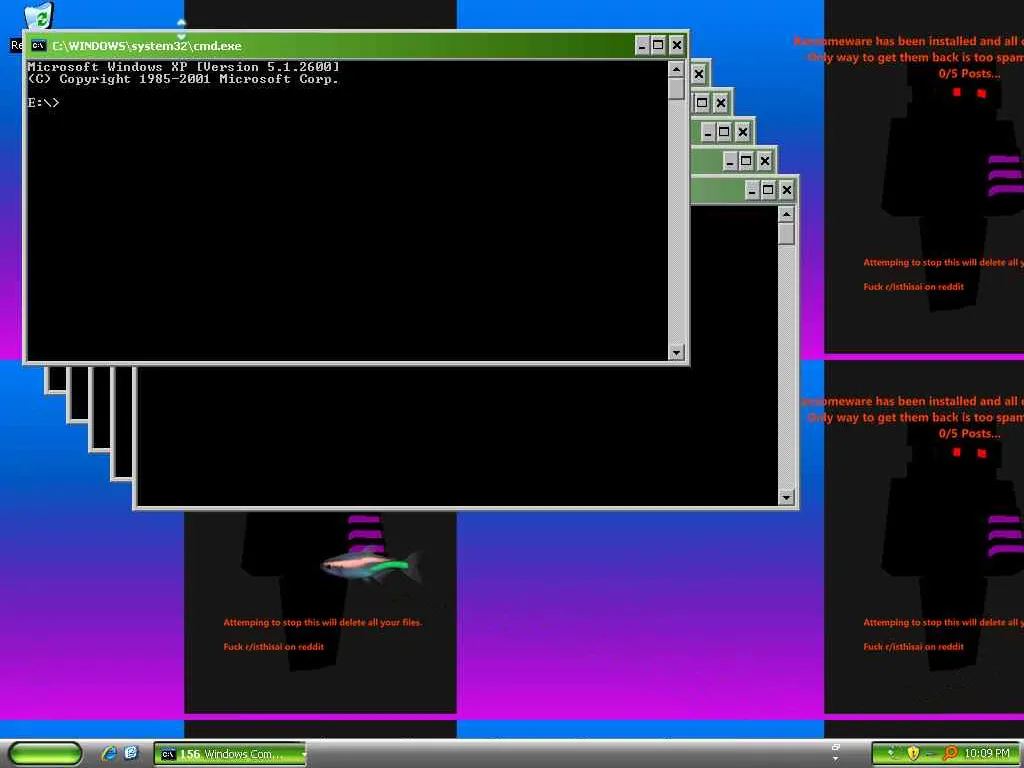Close the third cascaded cmd window from the top
The width and height of the screenshot is (1024, 768).
tap(720, 103)
